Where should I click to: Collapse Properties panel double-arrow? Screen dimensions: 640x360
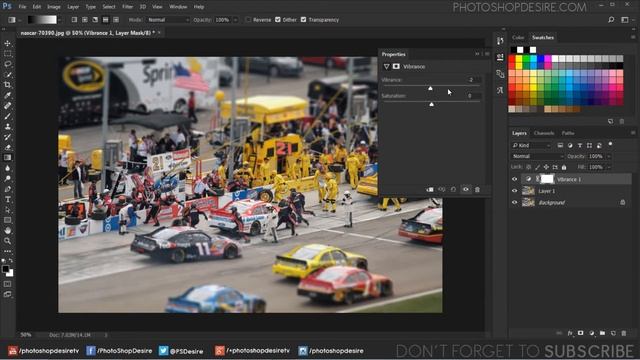[x=477, y=54]
